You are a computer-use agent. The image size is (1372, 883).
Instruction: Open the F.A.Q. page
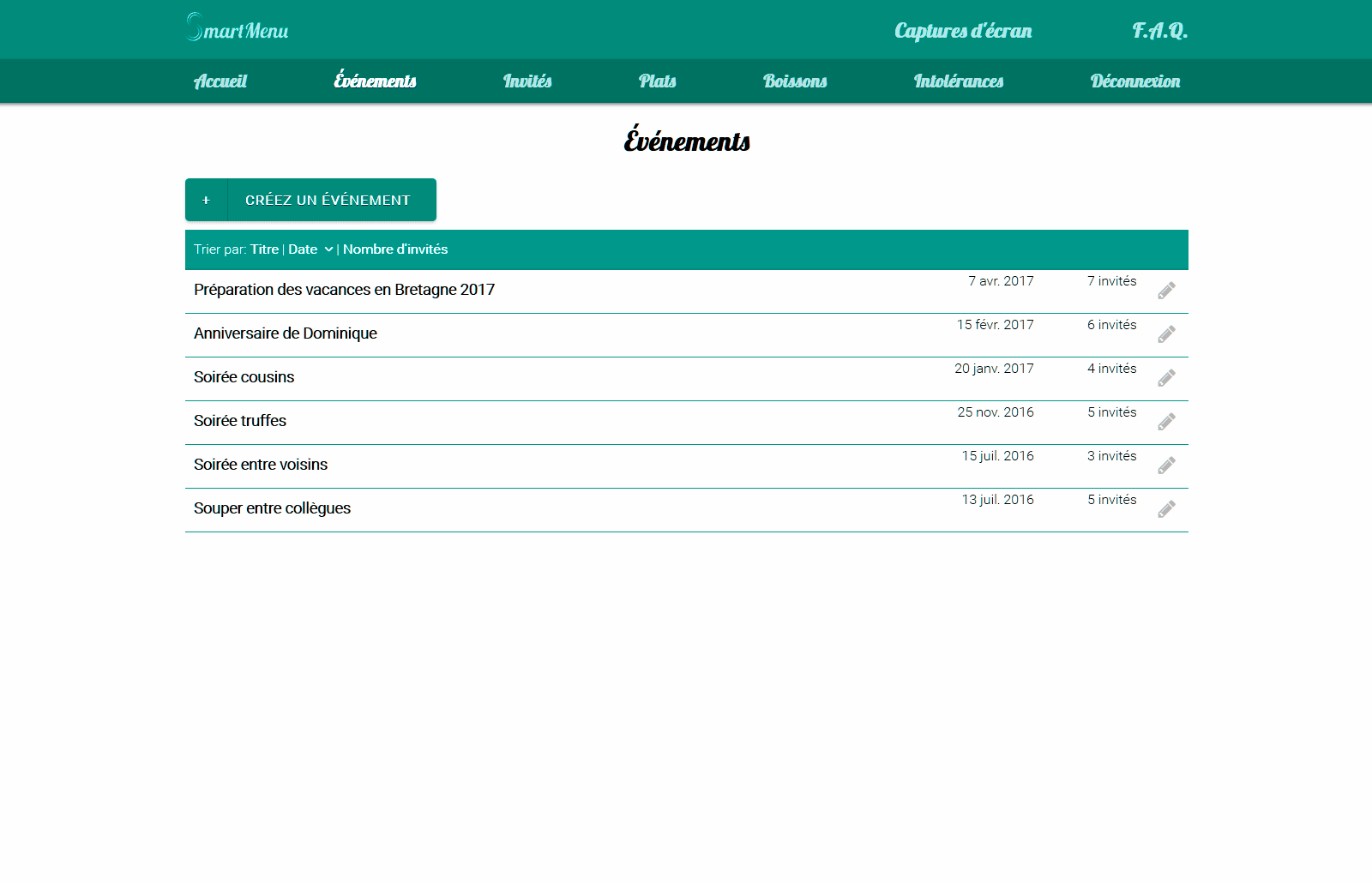tap(1159, 31)
